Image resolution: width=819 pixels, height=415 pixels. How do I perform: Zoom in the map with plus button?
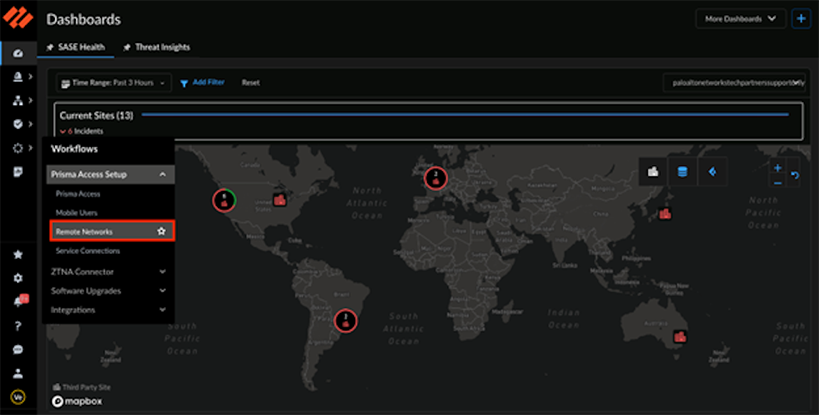pyautogui.click(x=777, y=167)
